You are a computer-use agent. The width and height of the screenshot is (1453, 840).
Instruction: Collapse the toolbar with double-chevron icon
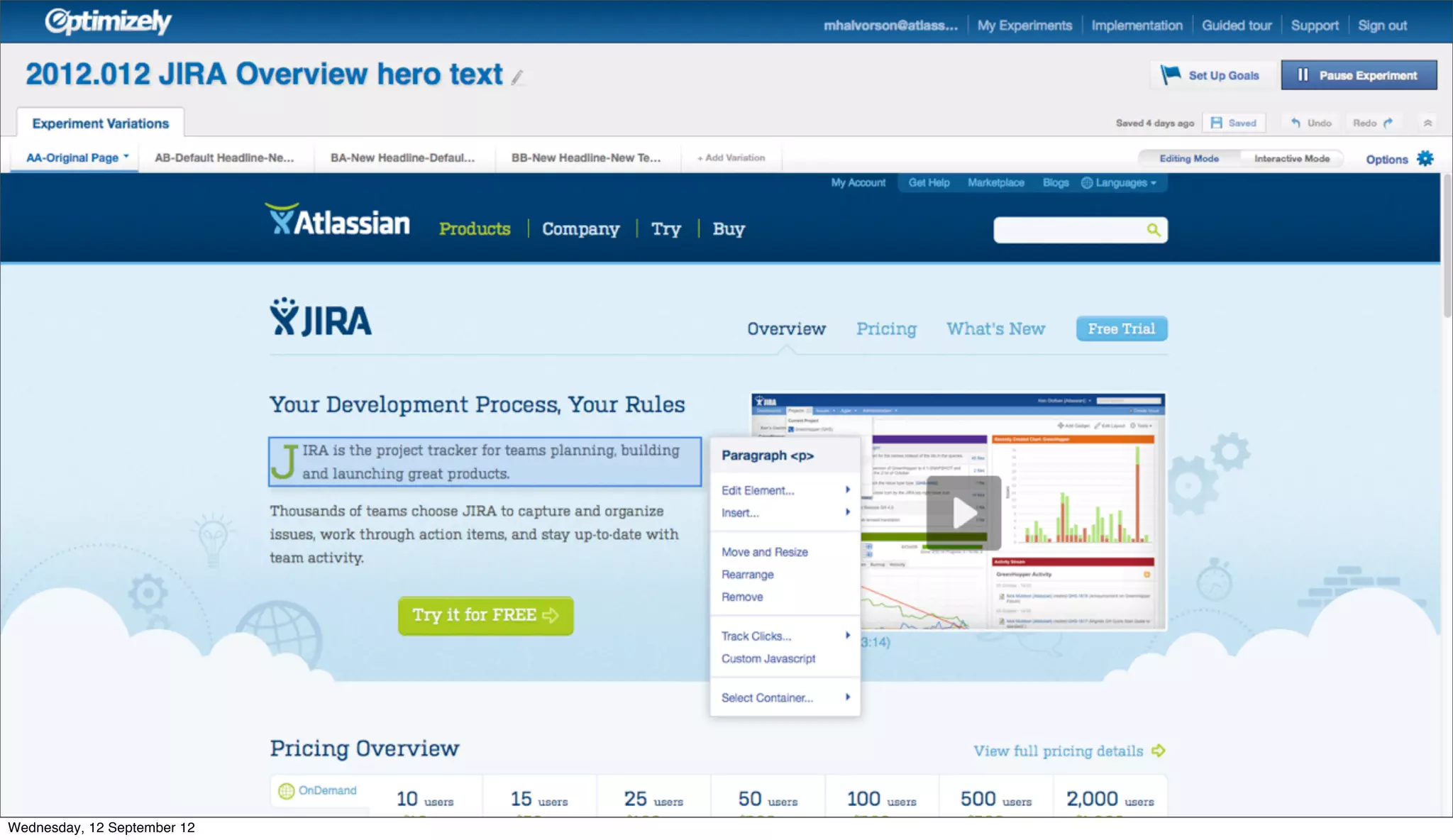(x=1427, y=123)
